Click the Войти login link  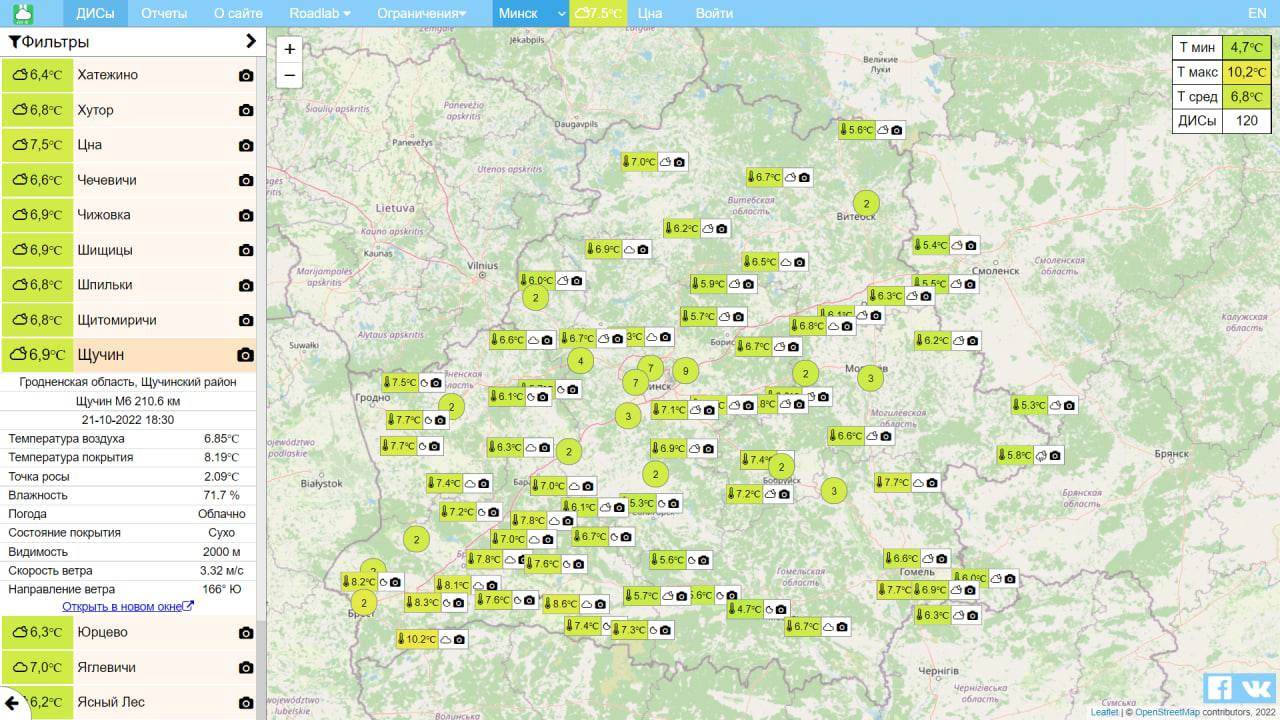[x=714, y=13]
